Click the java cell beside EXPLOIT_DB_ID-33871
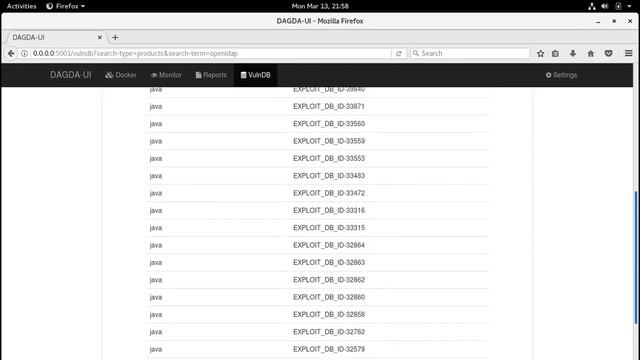640x360 pixels. tap(156, 107)
